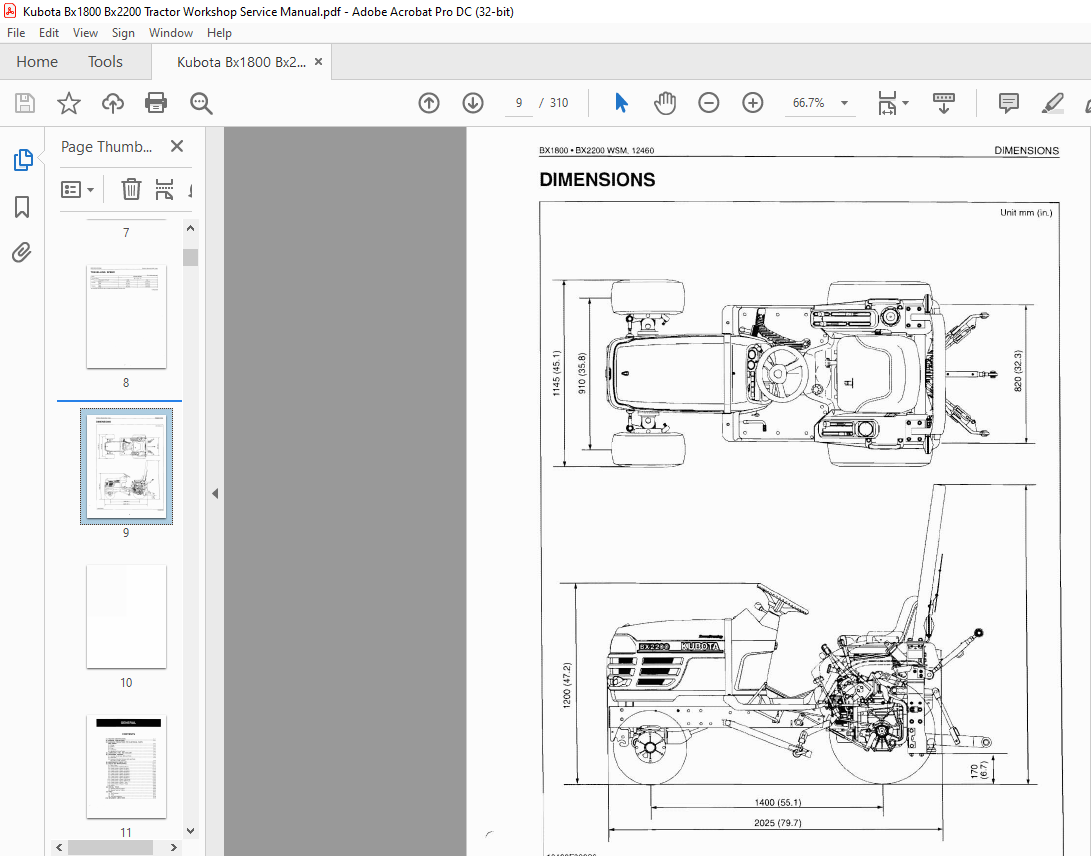Click thumbnails horizontal scroll right arrow
Image resolution: width=1091 pixels, height=856 pixels.
pyautogui.click(x=174, y=847)
